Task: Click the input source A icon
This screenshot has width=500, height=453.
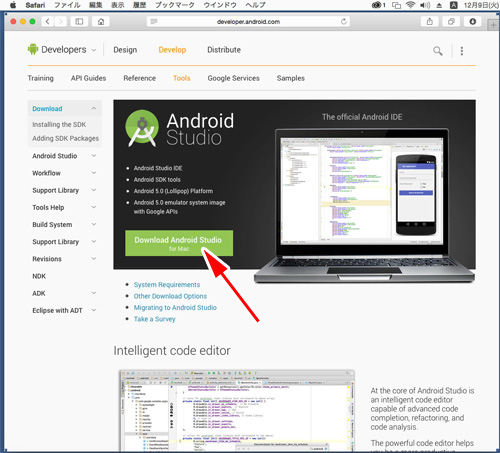Action: (453, 5)
